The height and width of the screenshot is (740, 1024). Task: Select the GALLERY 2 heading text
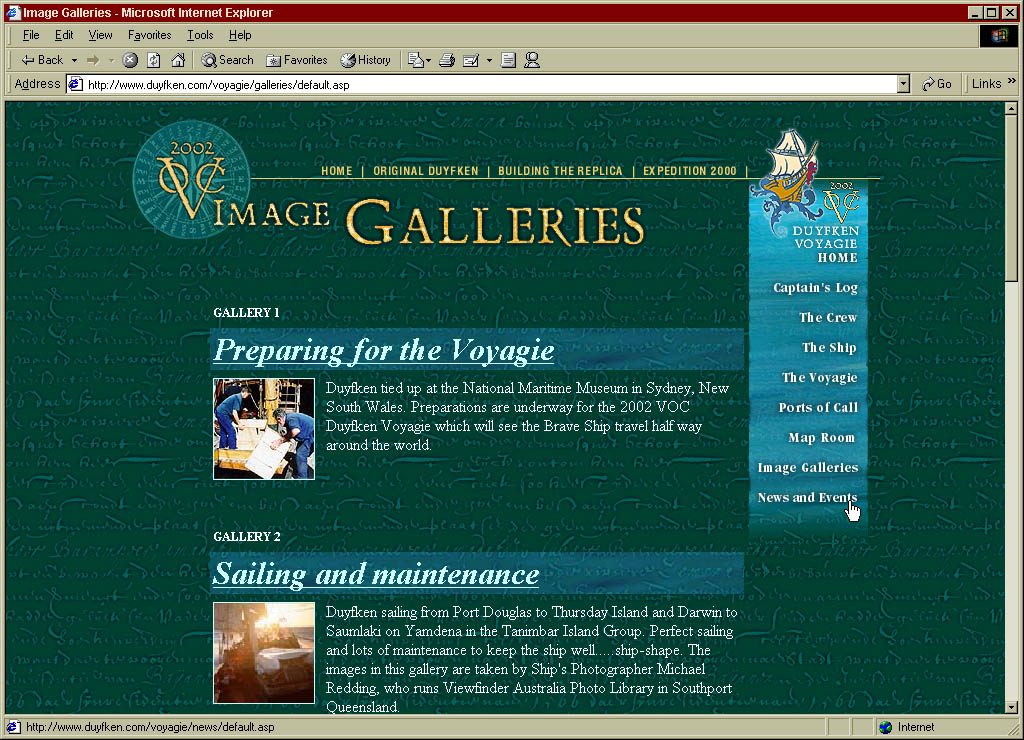point(247,537)
